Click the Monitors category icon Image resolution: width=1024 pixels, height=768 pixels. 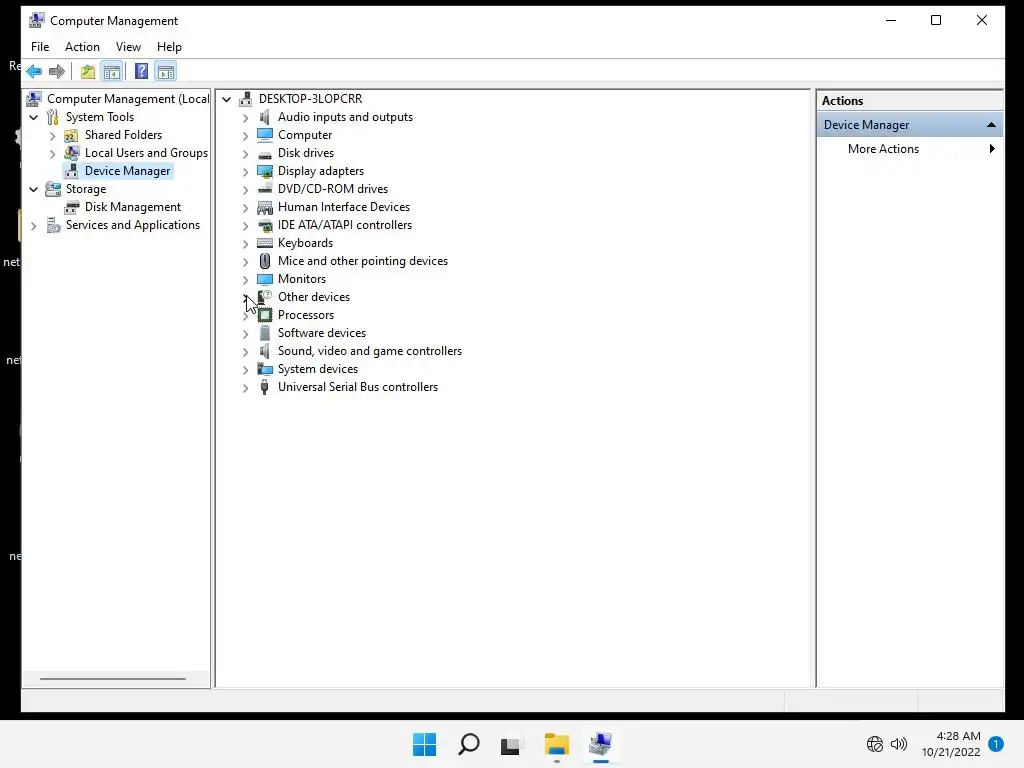pyautogui.click(x=264, y=279)
